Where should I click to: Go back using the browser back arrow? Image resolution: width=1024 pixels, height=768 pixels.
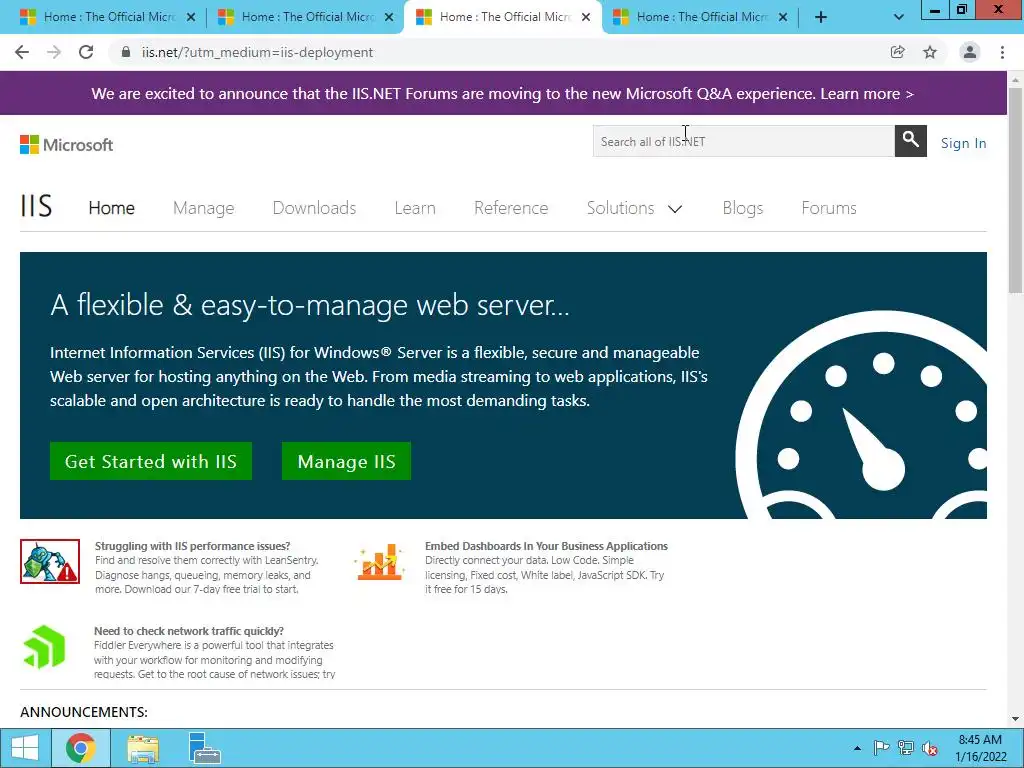[22, 52]
